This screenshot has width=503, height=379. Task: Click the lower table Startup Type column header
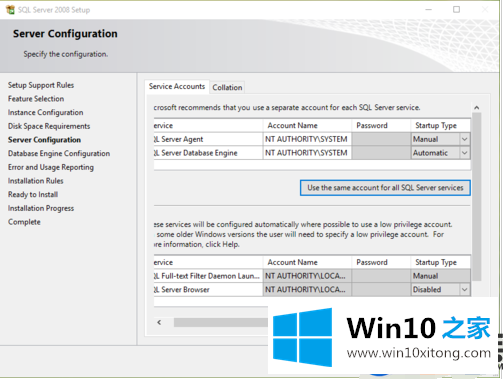click(441, 262)
